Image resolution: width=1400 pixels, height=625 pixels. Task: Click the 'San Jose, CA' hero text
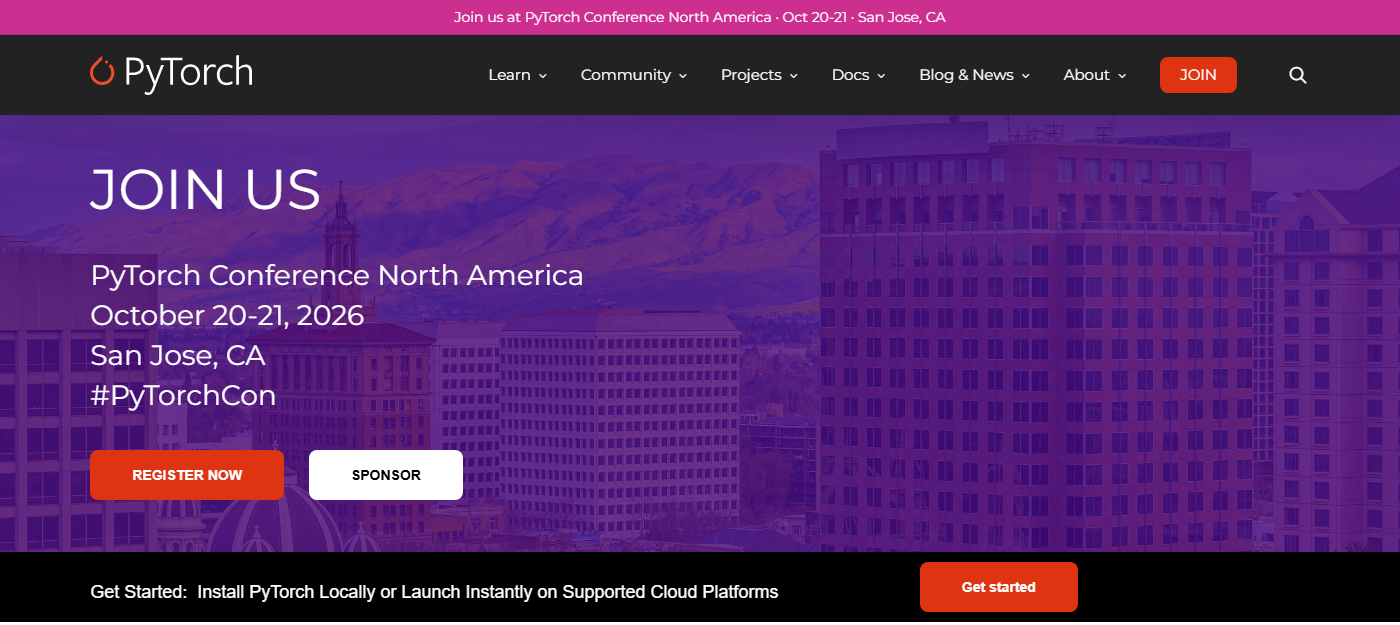click(177, 356)
